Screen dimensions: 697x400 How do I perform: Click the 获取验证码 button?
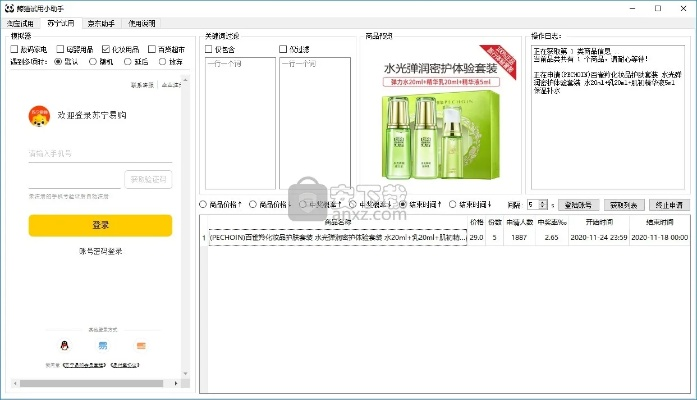[x=148, y=180]
